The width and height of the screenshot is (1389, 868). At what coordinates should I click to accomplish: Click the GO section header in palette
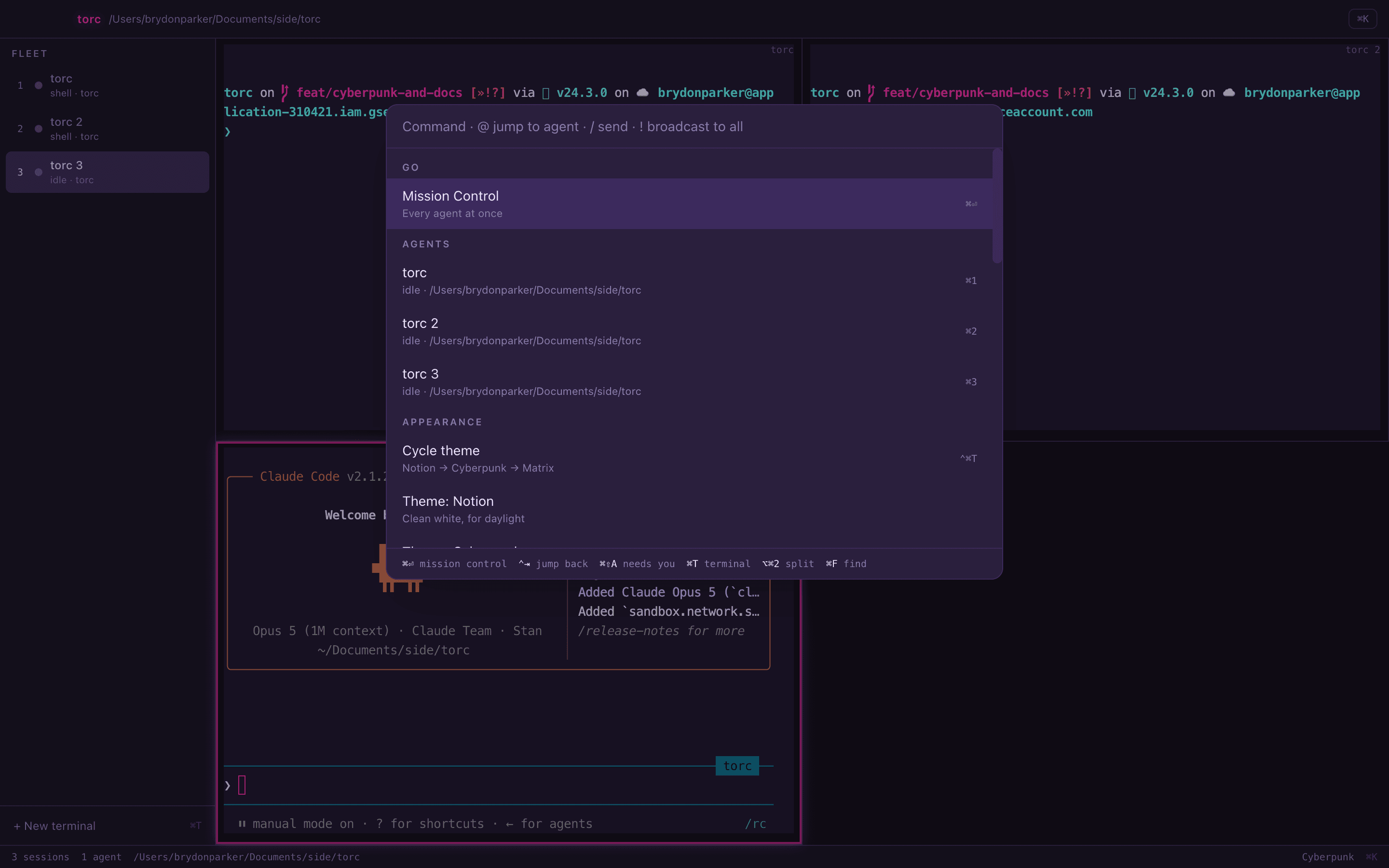click(411, 168)
